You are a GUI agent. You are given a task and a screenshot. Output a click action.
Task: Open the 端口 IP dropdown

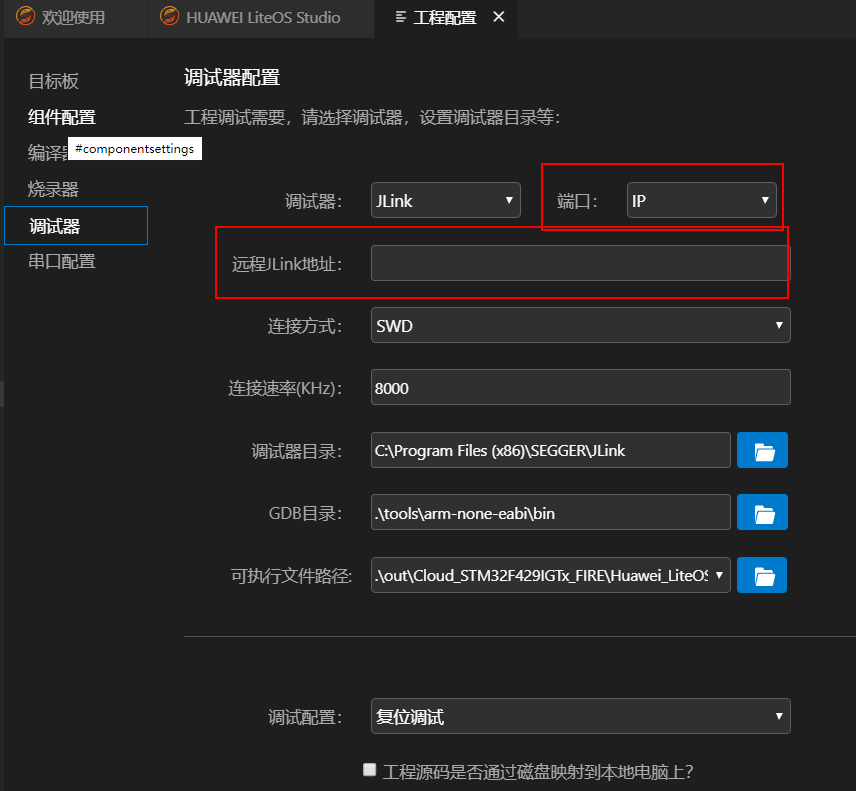[x=702, y=200]
